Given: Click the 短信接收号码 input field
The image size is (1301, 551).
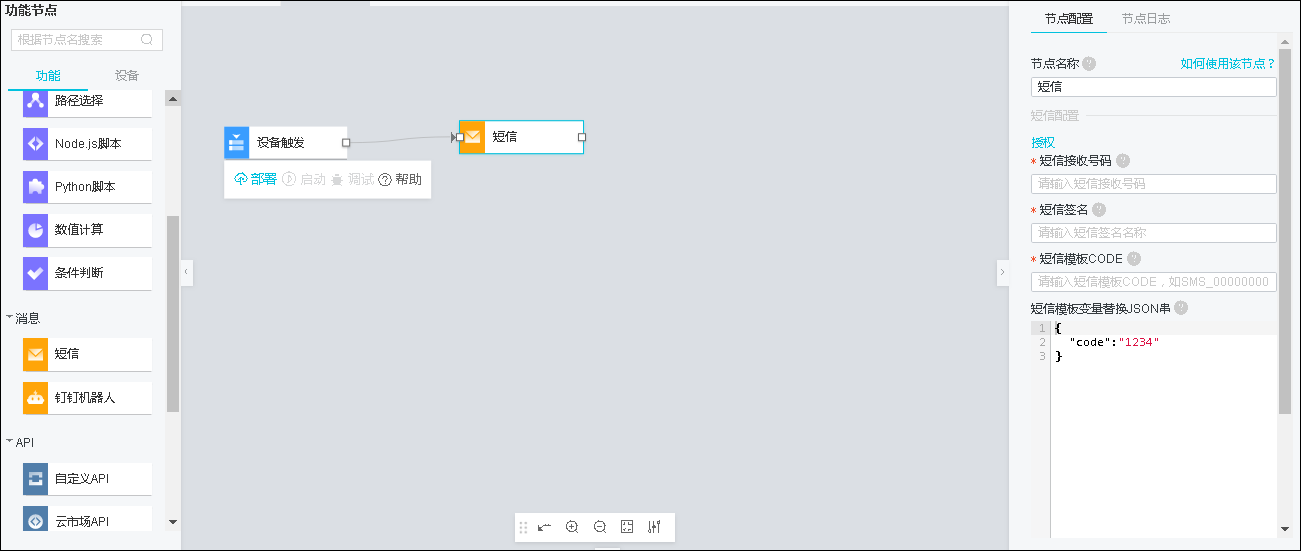Looking at the screenshot, I should coord(1154,184).
